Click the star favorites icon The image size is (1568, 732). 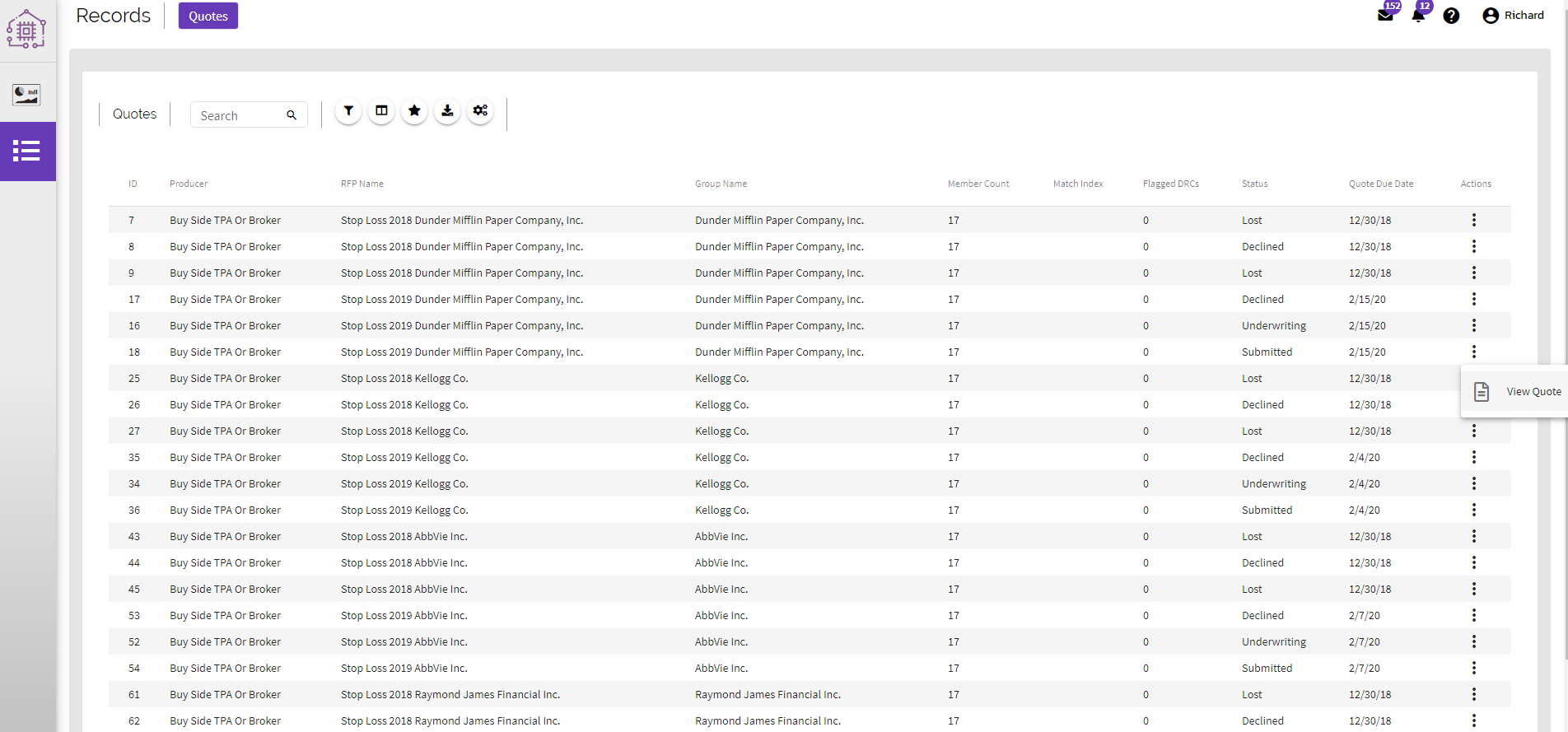(414, 111)
